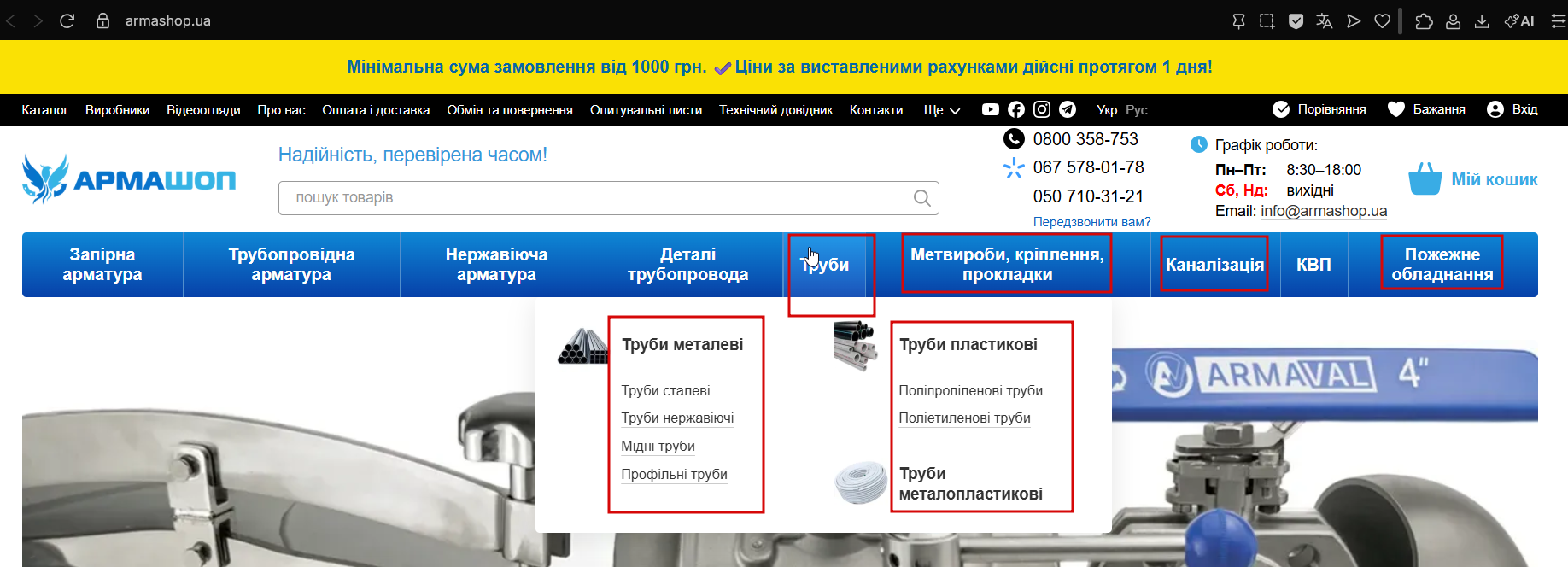Screen dimensions: 1568x567
Task: Open Труби пластикові heading in submenu
Action: (968, 344)
